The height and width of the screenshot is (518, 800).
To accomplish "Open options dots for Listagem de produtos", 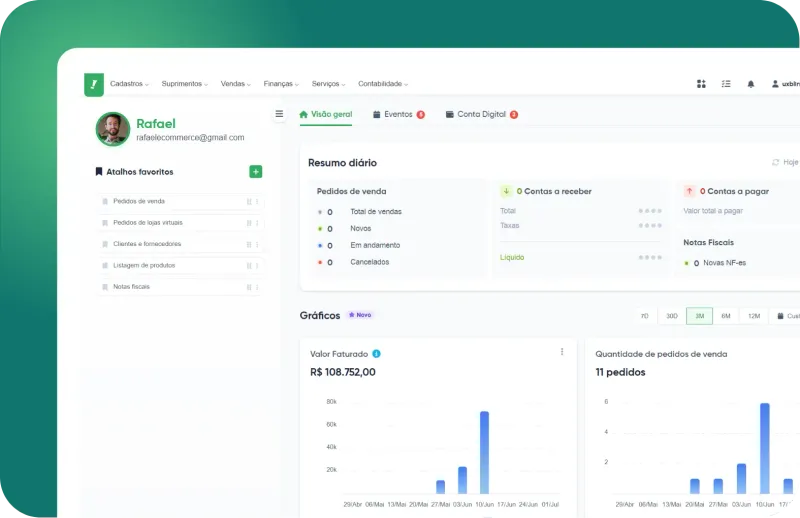I will (x=257, y=266).
